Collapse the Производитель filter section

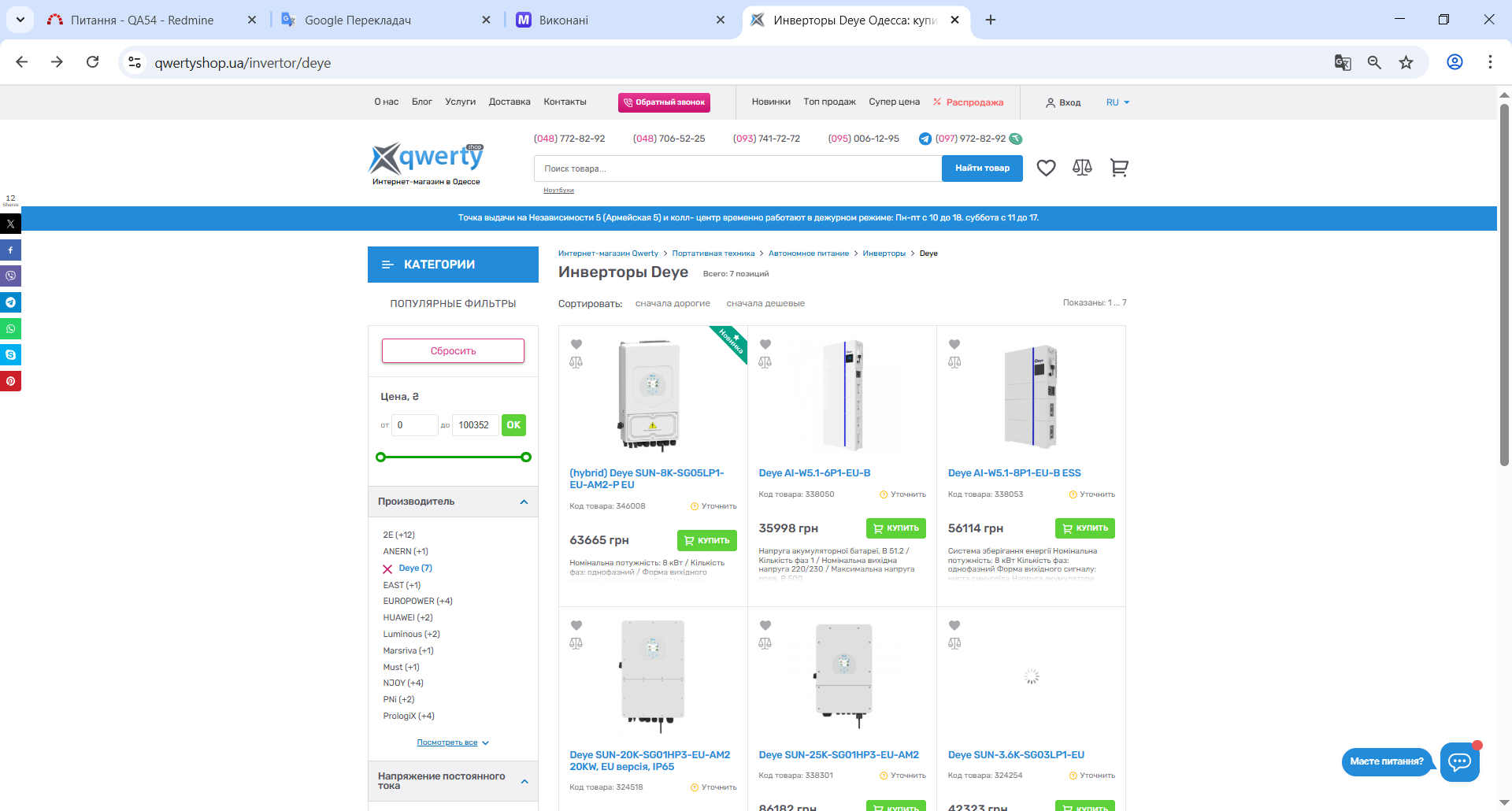(x=524, y=502)
